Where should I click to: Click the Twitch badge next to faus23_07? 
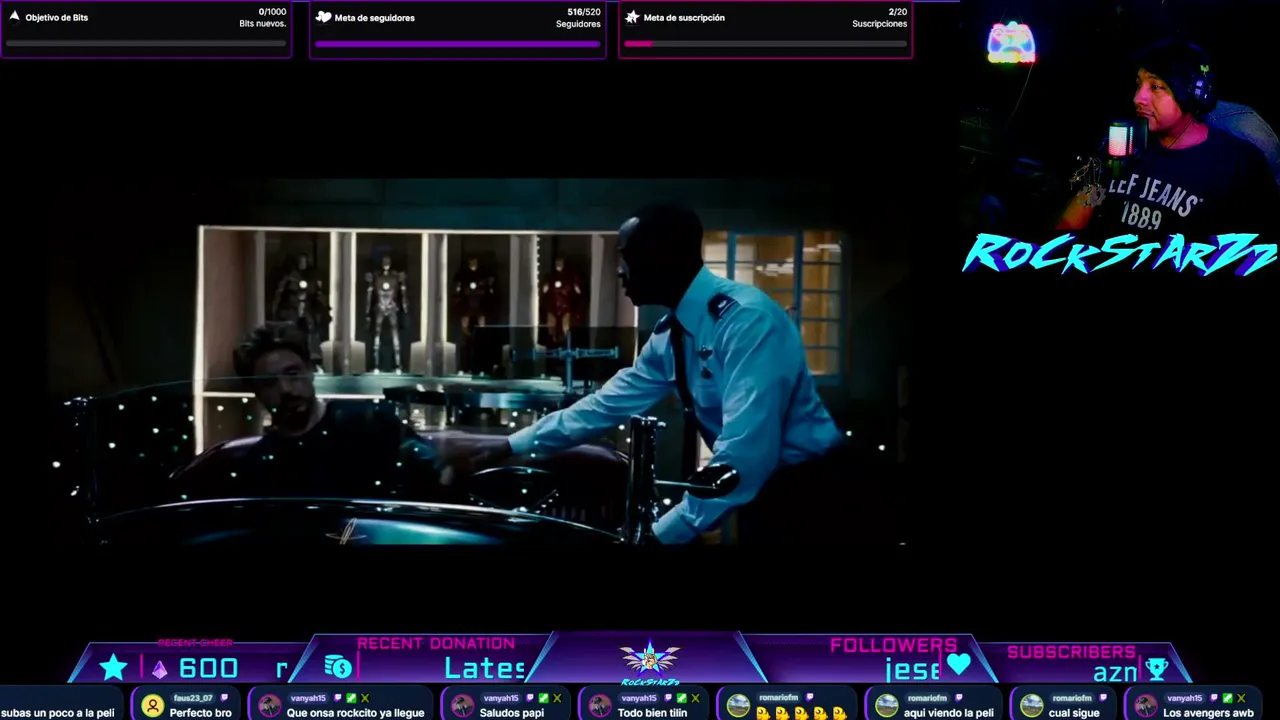tap(224, 698)
